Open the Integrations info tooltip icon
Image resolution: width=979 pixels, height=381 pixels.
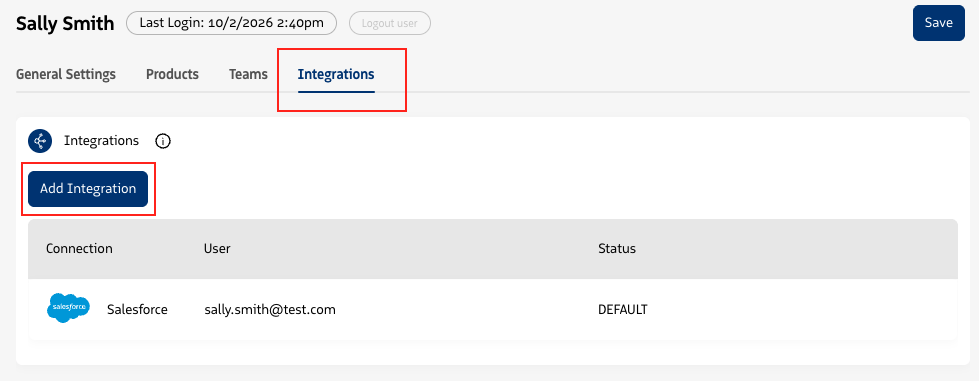point(162,141)
